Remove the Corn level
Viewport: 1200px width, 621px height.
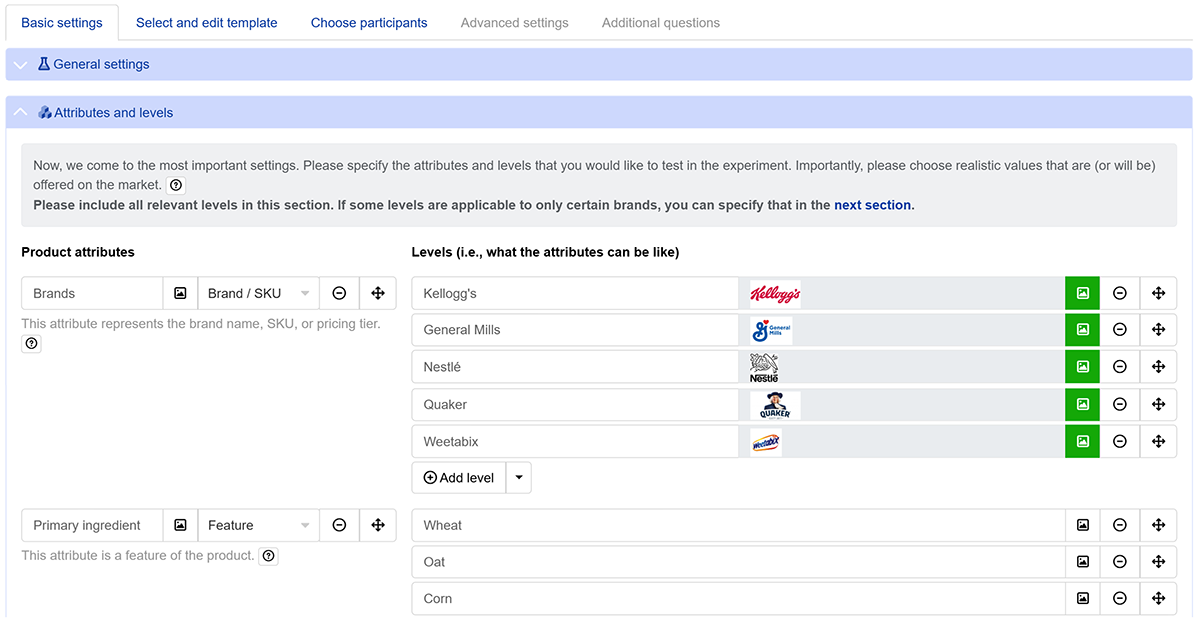tap(1120, 598)
